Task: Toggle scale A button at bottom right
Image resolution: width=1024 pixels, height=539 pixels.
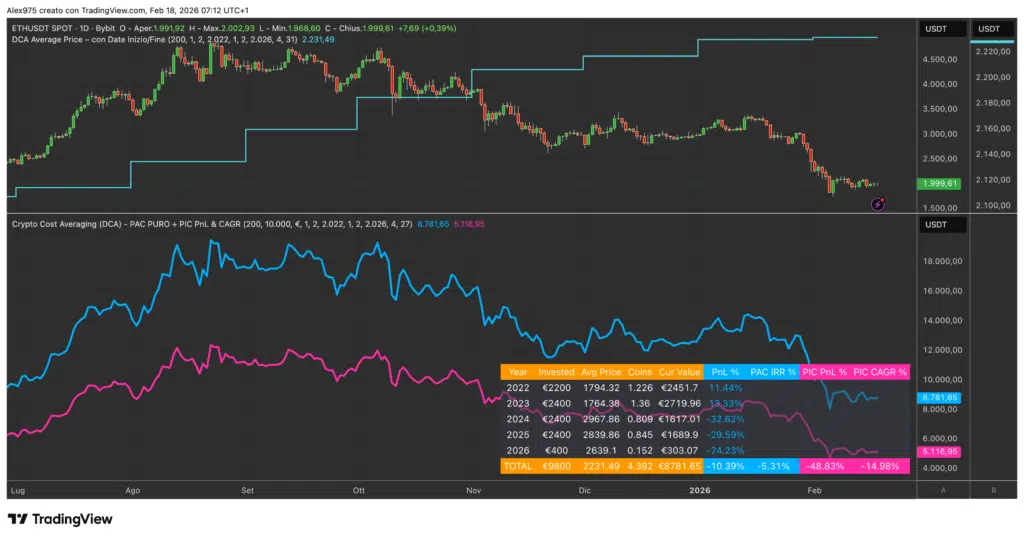Action: [x=943, y=491]
